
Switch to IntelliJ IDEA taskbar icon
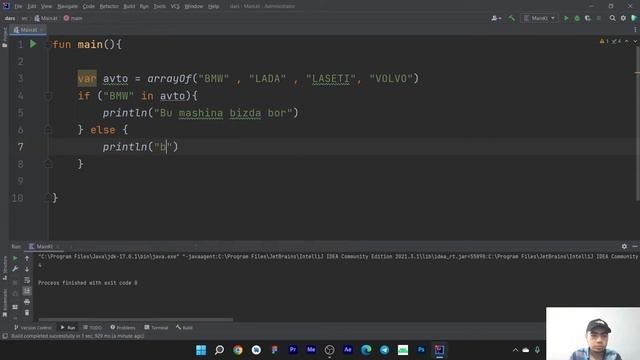[439, 350]
